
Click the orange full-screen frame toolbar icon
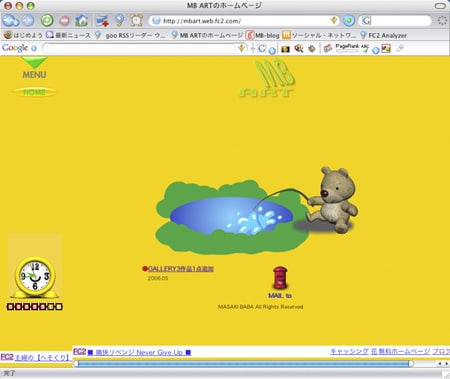point(136,21)
